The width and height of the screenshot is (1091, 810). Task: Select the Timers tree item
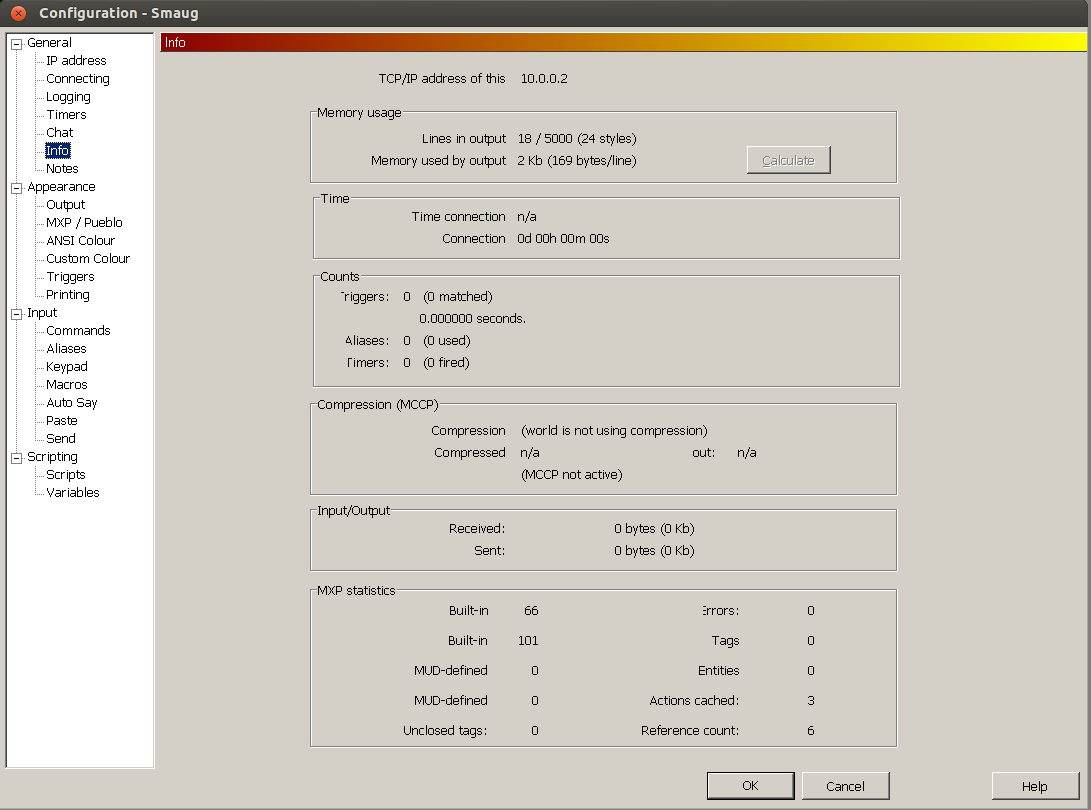[66, 115]
